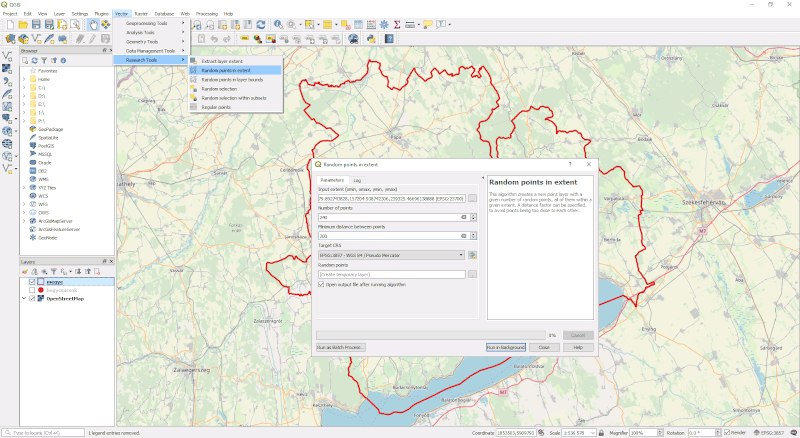The image size is (800, 438).
Task: Clear the Number of points value icon
Action: pyautogui.click(x=464, y=217)
